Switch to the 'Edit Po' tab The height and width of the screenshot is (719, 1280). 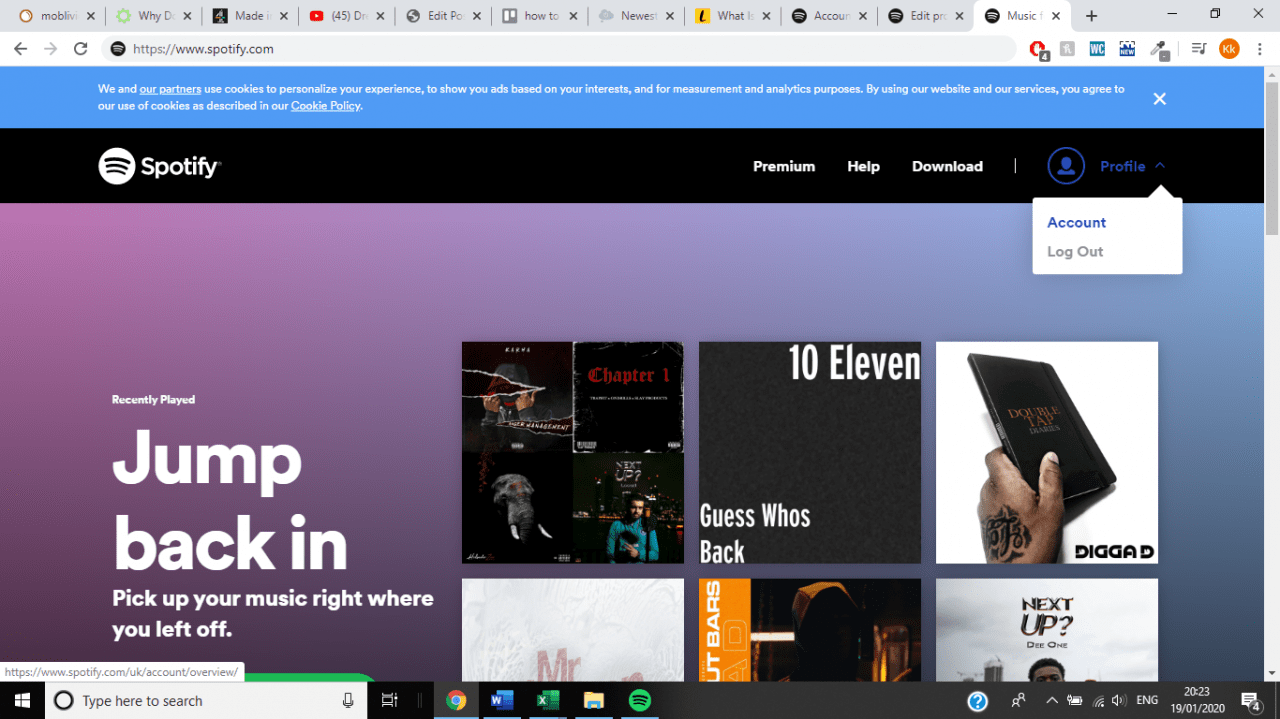442,16
